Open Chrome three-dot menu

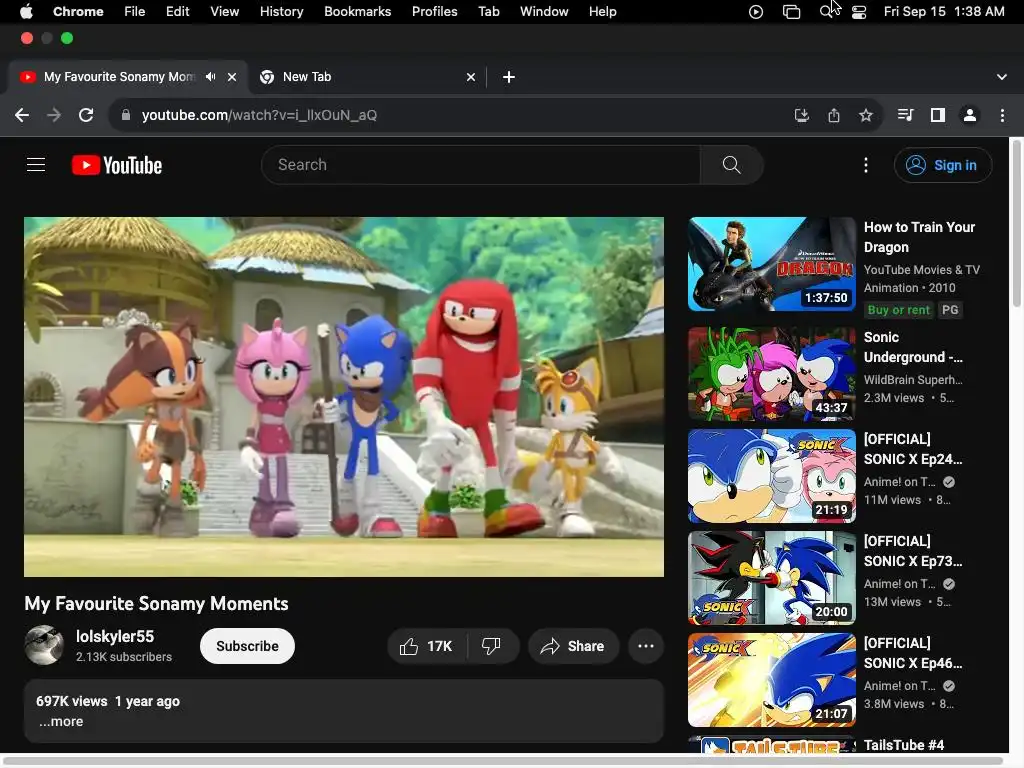(1002, 115)
